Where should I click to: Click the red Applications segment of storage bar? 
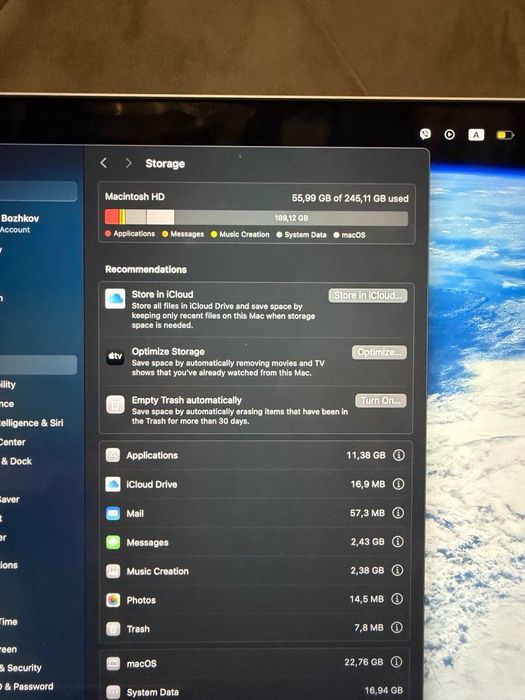112,217
